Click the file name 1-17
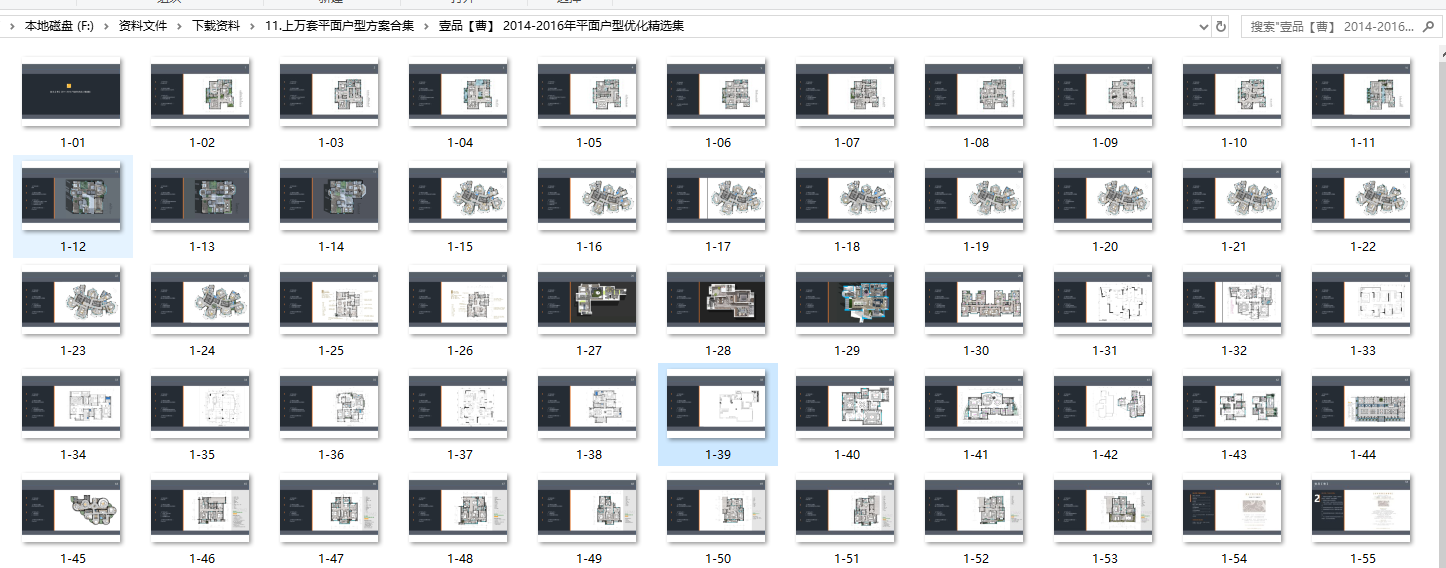This screenshot has height=568, width=1446. (718, 247)
